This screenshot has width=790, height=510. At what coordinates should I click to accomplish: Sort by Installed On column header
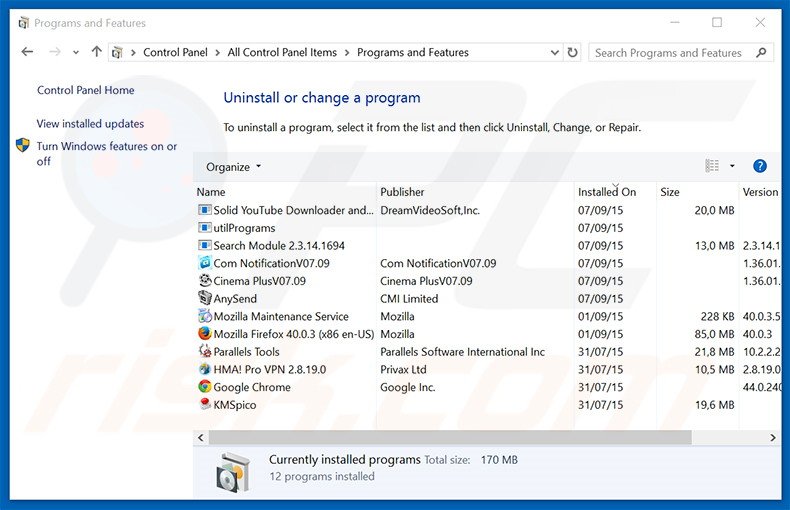coord(615,192)
